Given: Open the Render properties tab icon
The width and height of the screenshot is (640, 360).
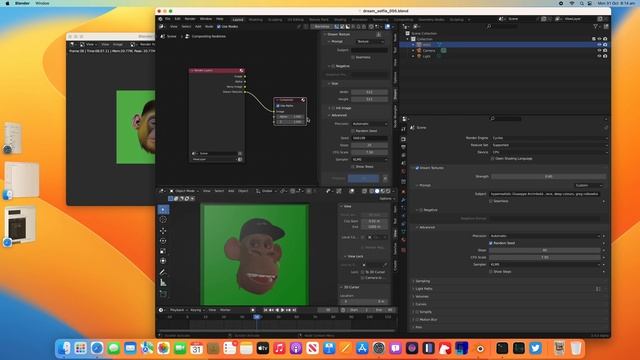Looking at the screenshot, I should pos(404,139).
